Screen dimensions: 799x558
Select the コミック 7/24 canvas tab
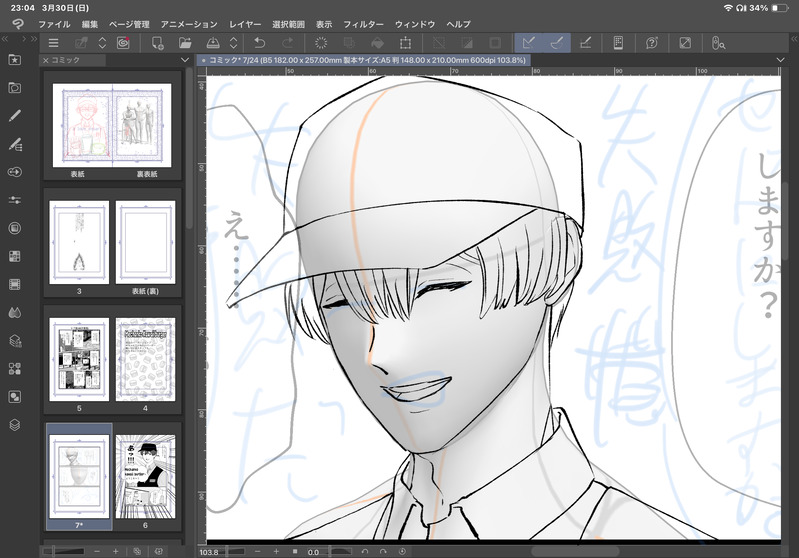click(x=364, y=60)
